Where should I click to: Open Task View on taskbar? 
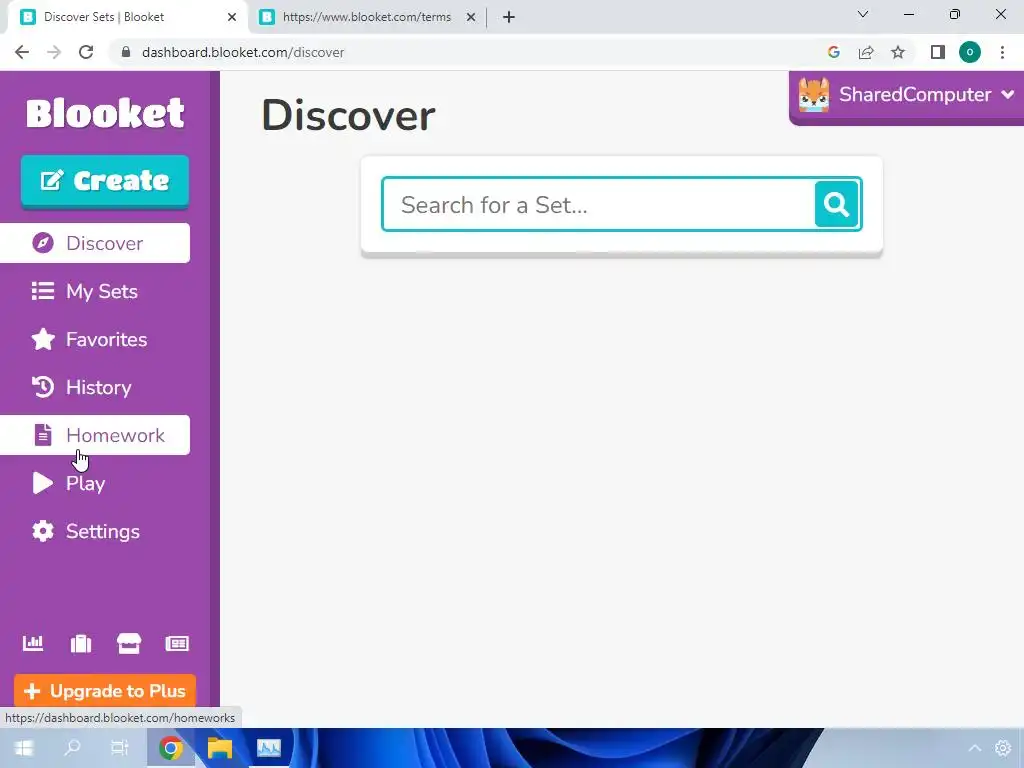[x=120, y=748]
